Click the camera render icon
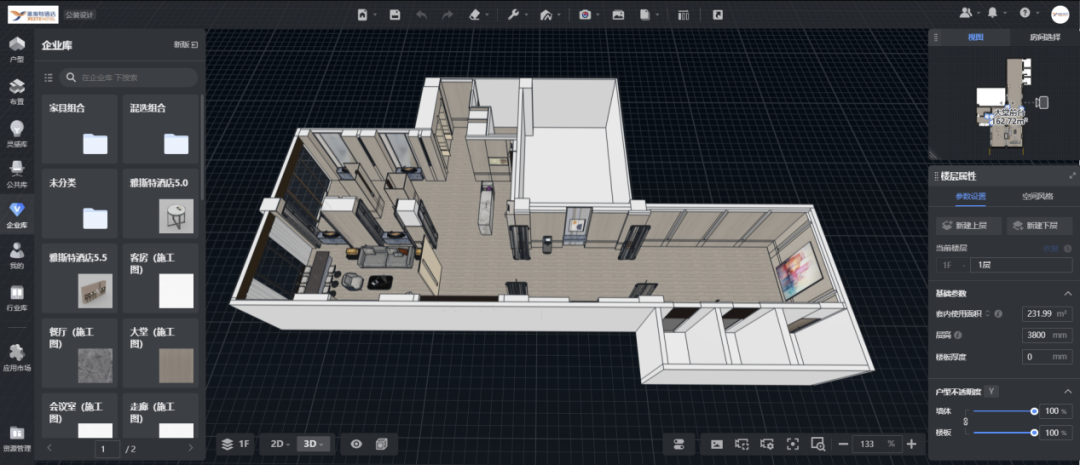 pyautogui.click(x=585, y=15)
